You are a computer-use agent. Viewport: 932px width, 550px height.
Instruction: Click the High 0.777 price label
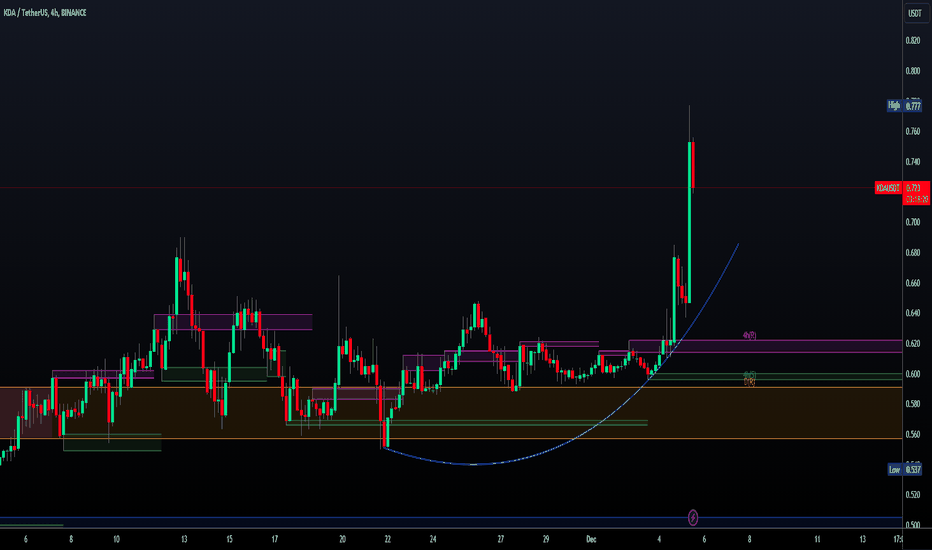pyautogui.click(x=905, y=106)
